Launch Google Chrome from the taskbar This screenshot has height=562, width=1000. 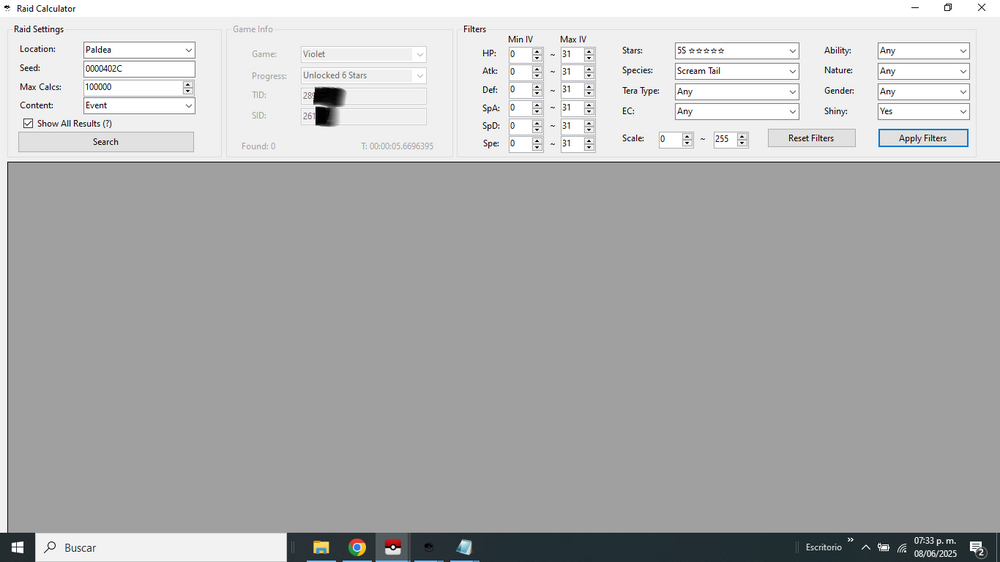pyautogui.click(x=357, y=547)
